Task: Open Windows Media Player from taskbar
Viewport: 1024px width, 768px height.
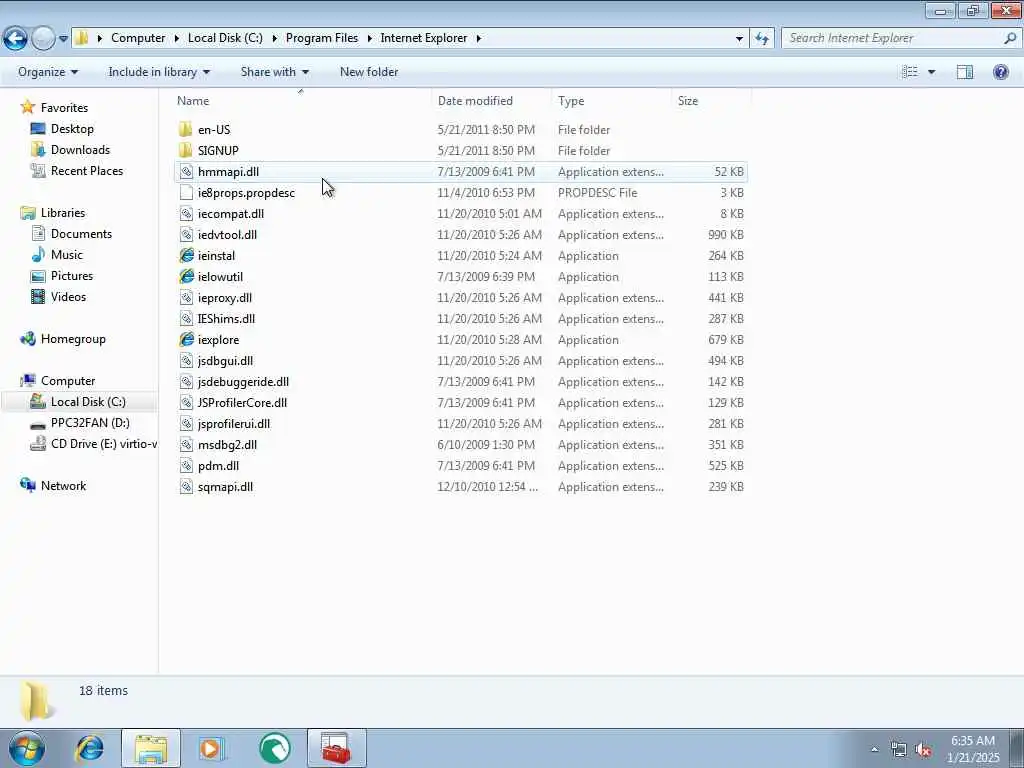Action: [x=212, y=748]
